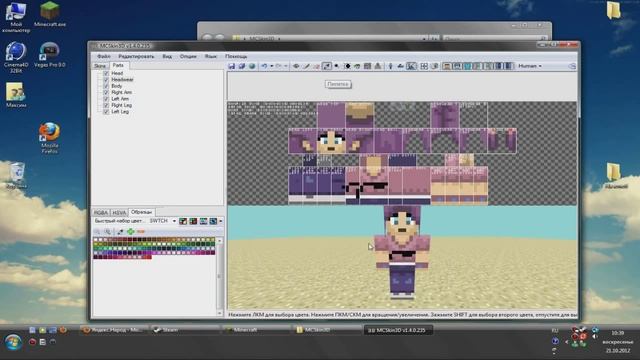Select the Pencil tool
This screenshot has width=640, height=360.
pyautogui.click(x=306, y=66)
